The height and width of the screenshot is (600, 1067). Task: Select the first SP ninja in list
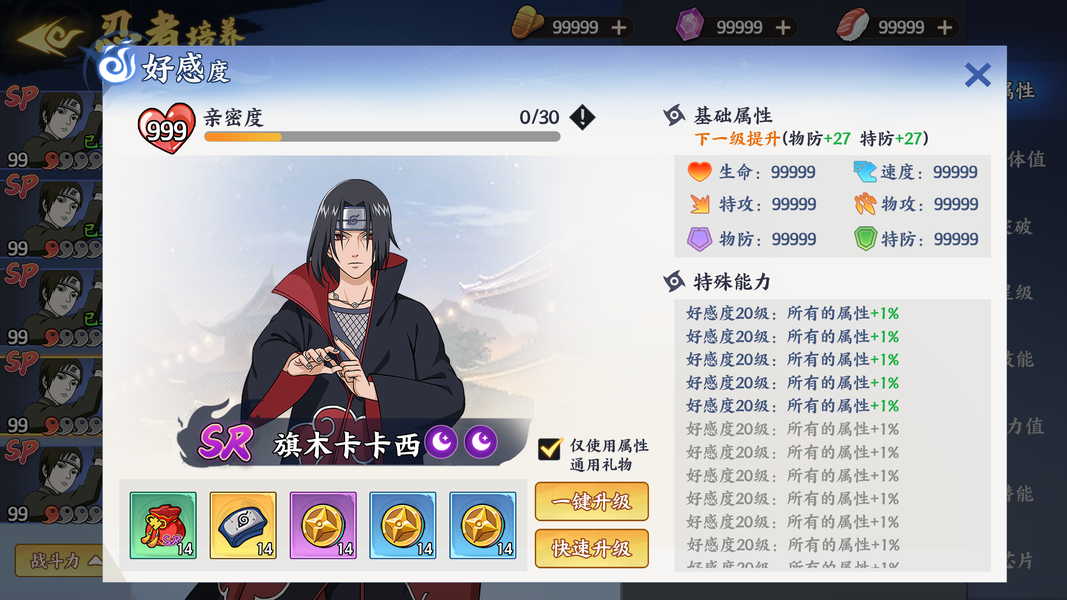pyautogui.click(x=52, y=129)
